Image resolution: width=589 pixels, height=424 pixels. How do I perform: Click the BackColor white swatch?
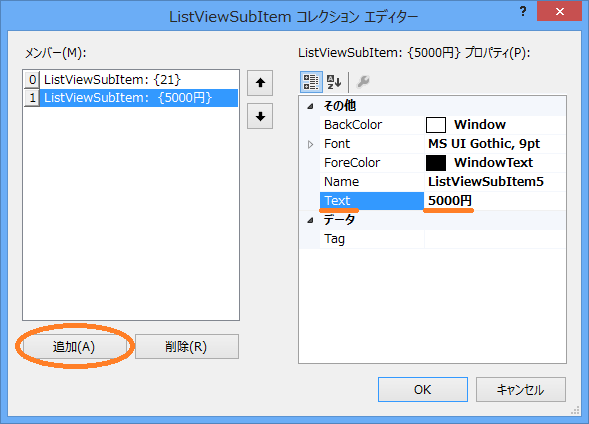(436, 125)
